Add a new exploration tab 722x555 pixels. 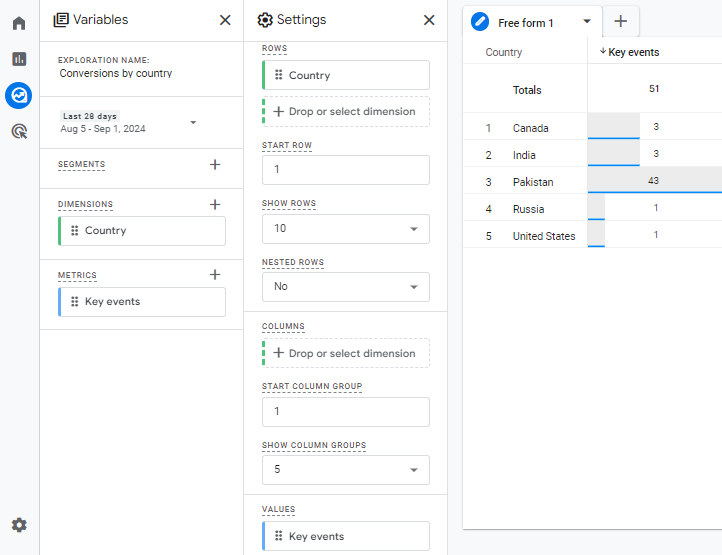point(620,21)
